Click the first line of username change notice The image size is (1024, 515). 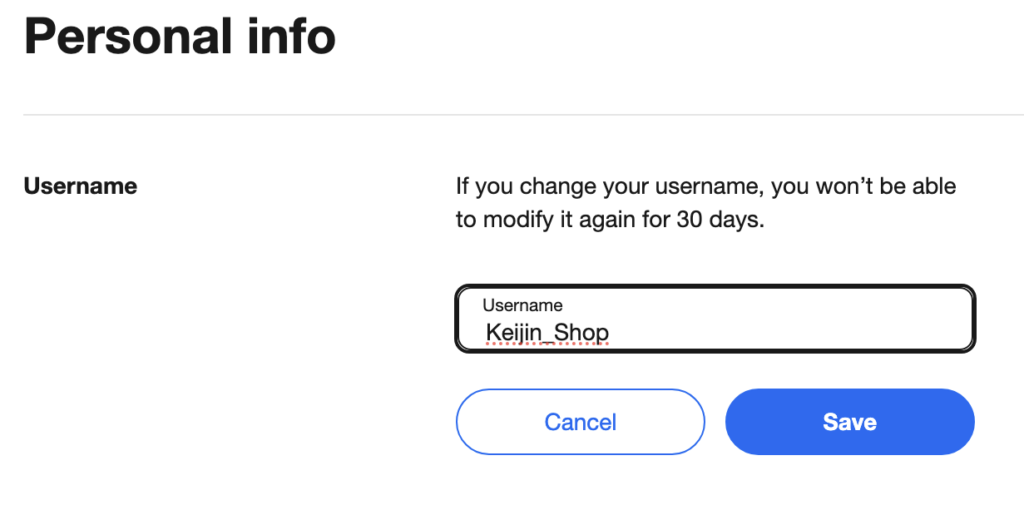pyautogui.click(x=706, y=186)
